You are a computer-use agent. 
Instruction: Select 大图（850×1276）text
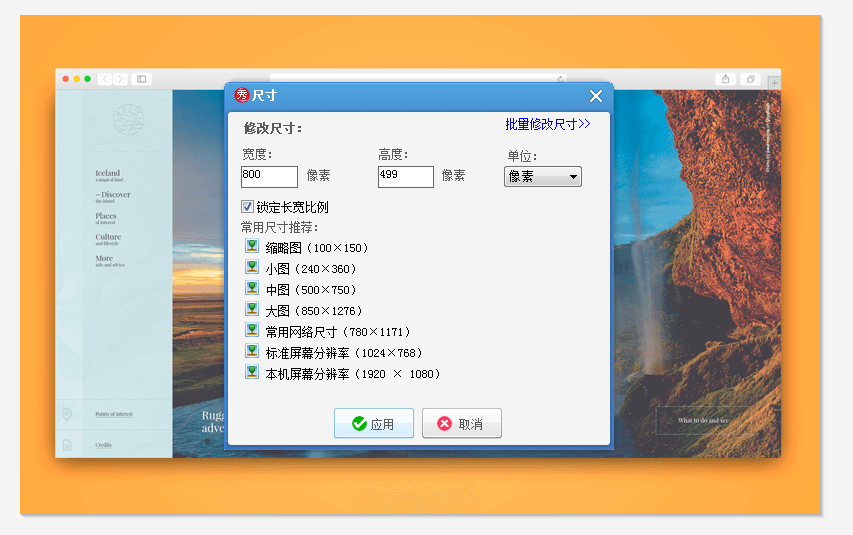pos(314,311)
